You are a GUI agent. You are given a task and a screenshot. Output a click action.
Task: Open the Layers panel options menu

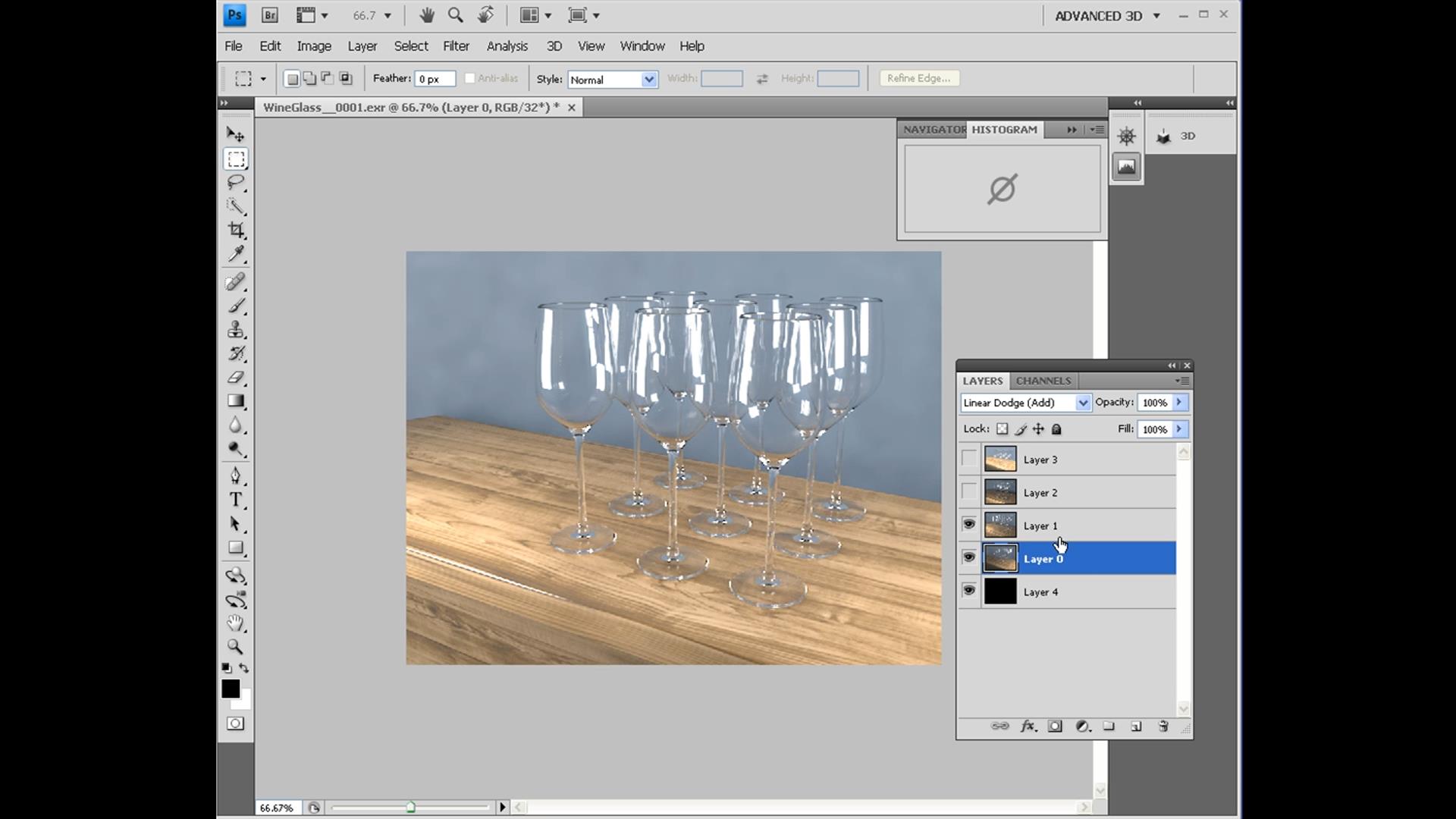pyautogui.click(x=1182, y=381)
